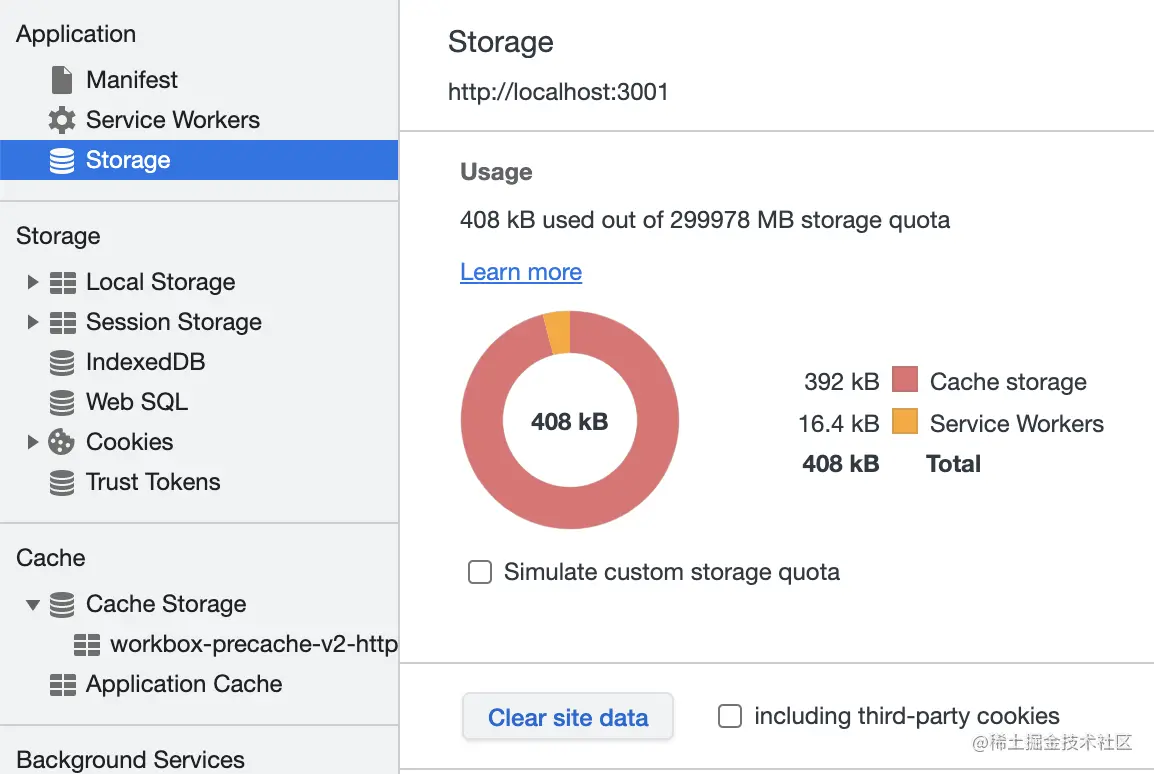This screenshot has height=774, width=1154.
Task: Switch to the Storage section panel
Action: (57, 236)
